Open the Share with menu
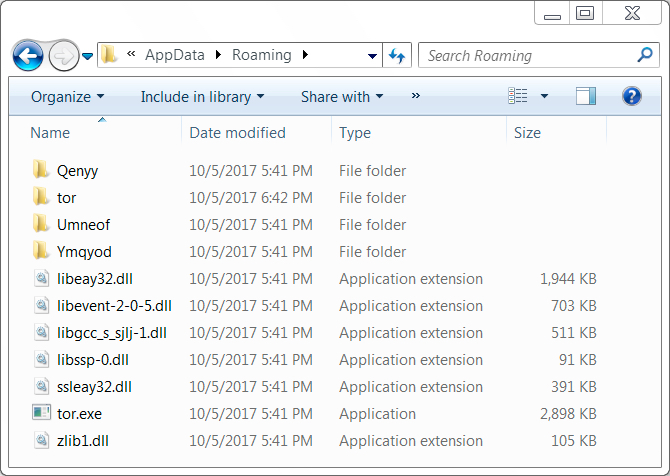The height and width of the screenshot is (476, 670). (342, 97)
